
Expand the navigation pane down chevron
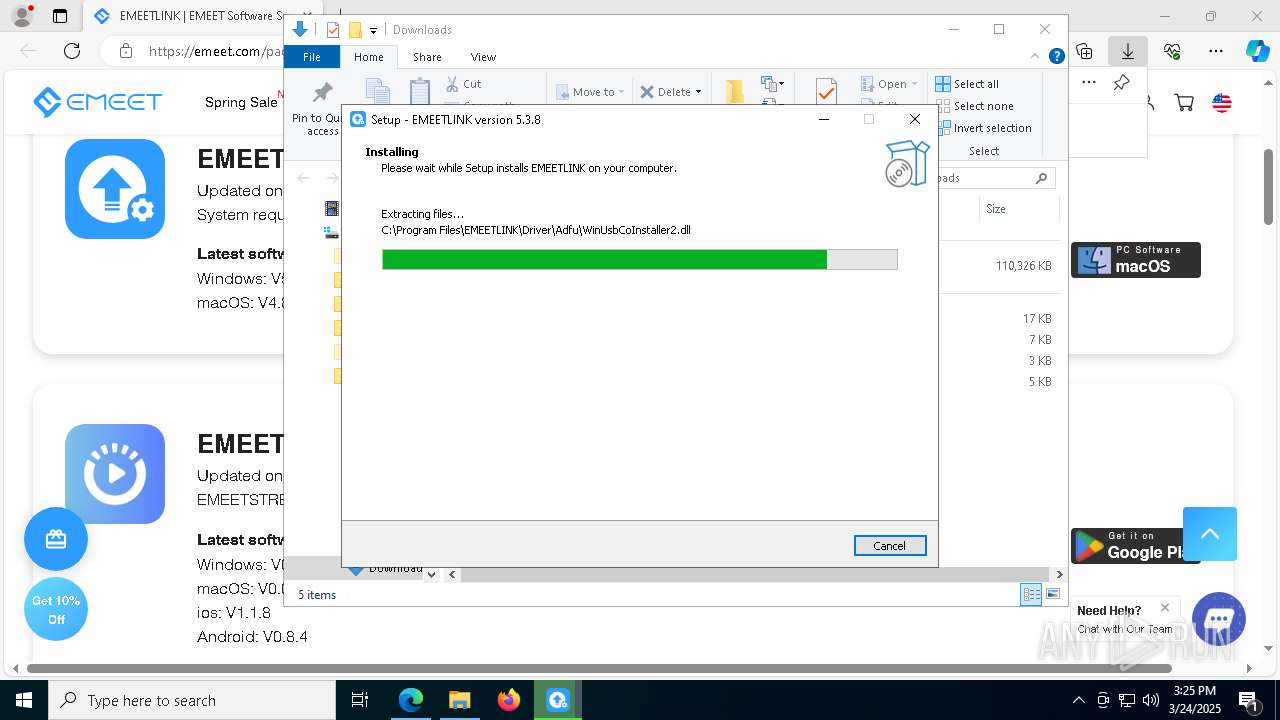(x=432, y=574)
